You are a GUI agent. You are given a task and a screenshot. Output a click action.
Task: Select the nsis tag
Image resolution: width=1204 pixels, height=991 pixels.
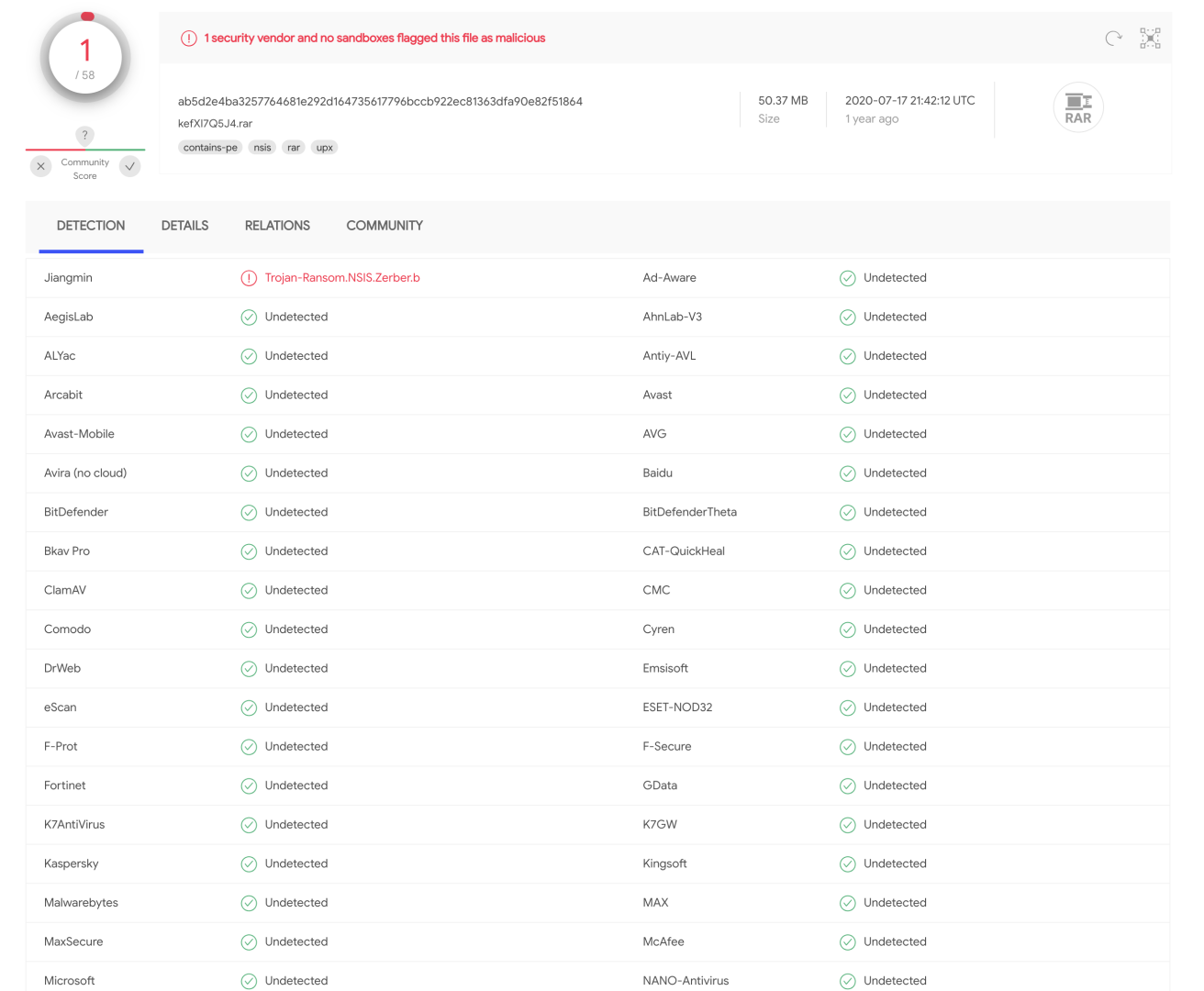(x=262, y=147)
